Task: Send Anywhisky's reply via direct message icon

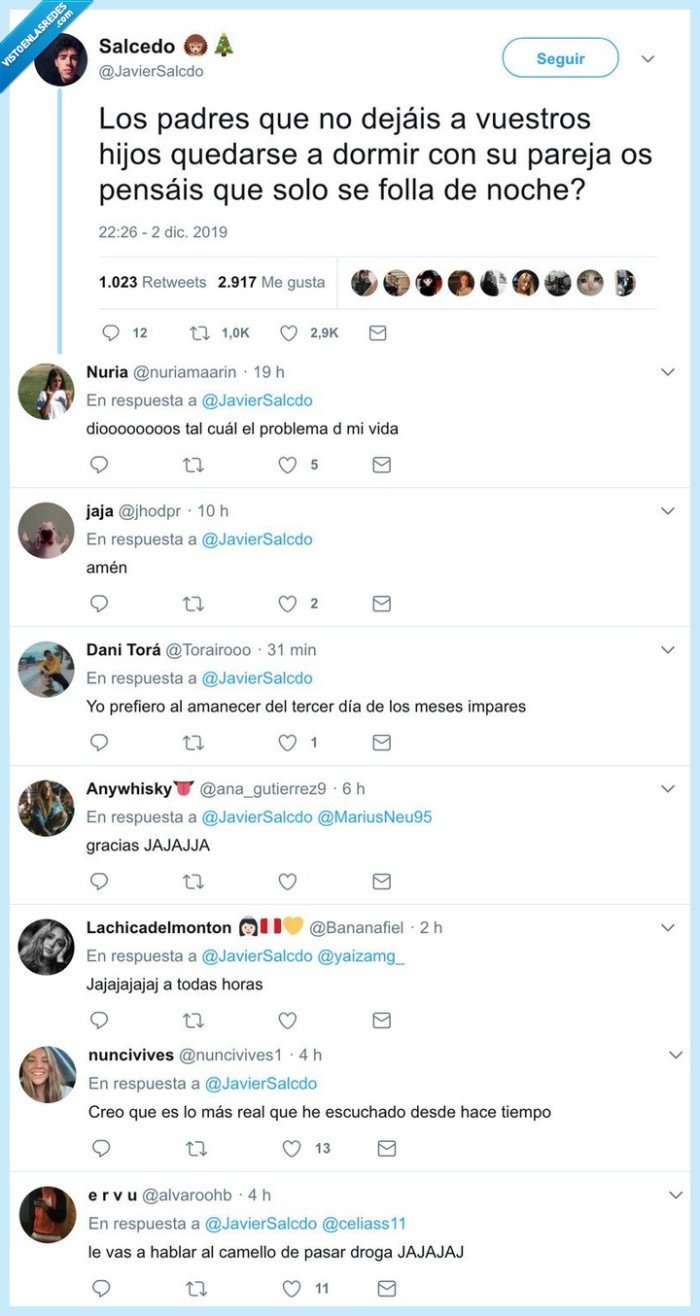Action: click(381, 881)
